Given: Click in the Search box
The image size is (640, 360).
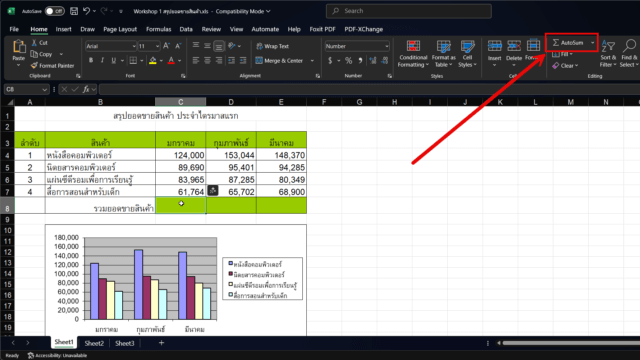Looking at the screenshot, I should point(409,11).
